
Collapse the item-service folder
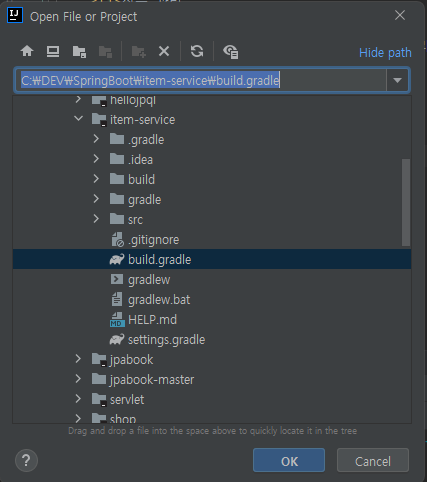(x=79, y=119)
